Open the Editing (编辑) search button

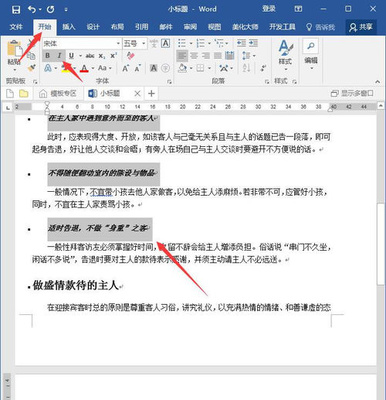[311, 53]
